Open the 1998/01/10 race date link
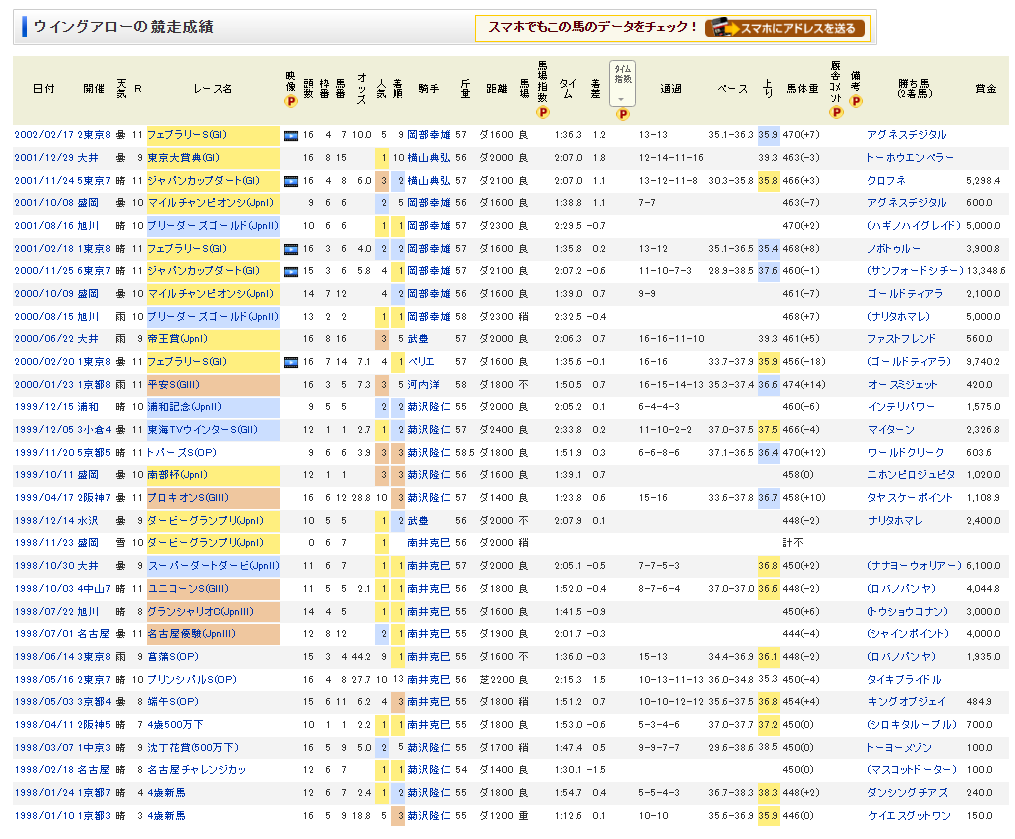 point(42,816)
